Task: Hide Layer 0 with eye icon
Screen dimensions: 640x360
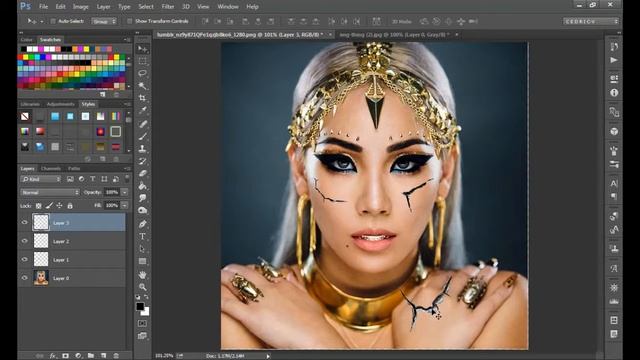Action: 24,278
